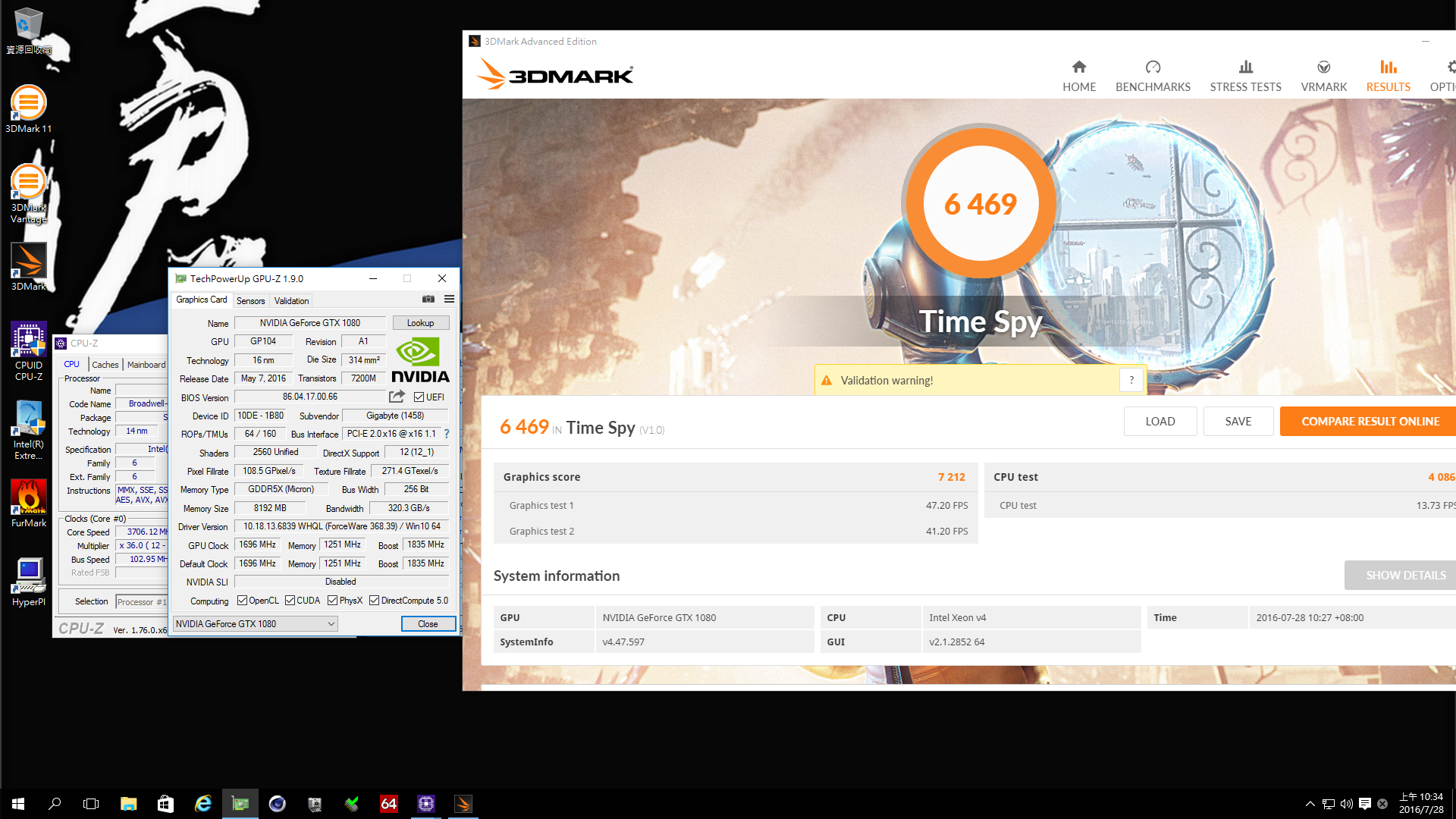Click GPU name field in GPU-Z
Screen dimensions: 1456x819
tap(309, 322)
